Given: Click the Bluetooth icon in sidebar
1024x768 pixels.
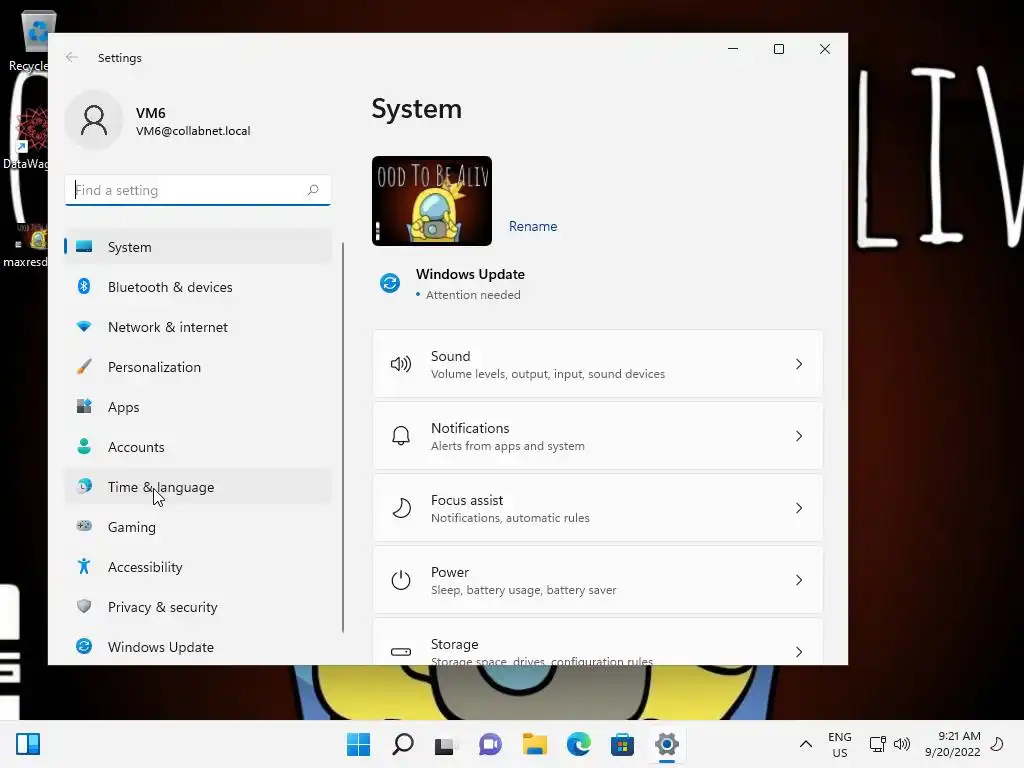Looking at the screenshot, I should [x=84, y=286].
